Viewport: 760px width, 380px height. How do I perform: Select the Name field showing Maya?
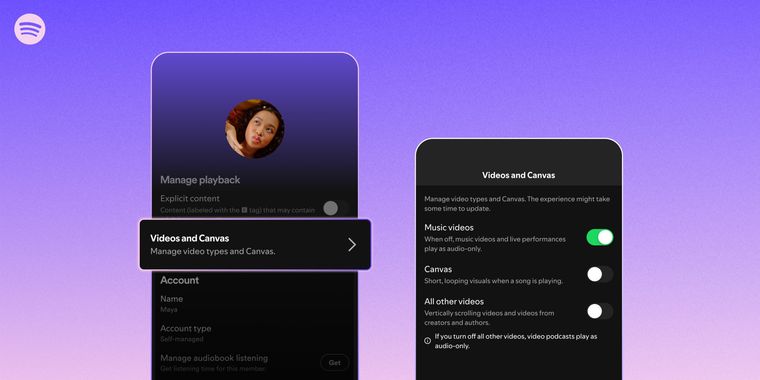click(x=254, y=303)
